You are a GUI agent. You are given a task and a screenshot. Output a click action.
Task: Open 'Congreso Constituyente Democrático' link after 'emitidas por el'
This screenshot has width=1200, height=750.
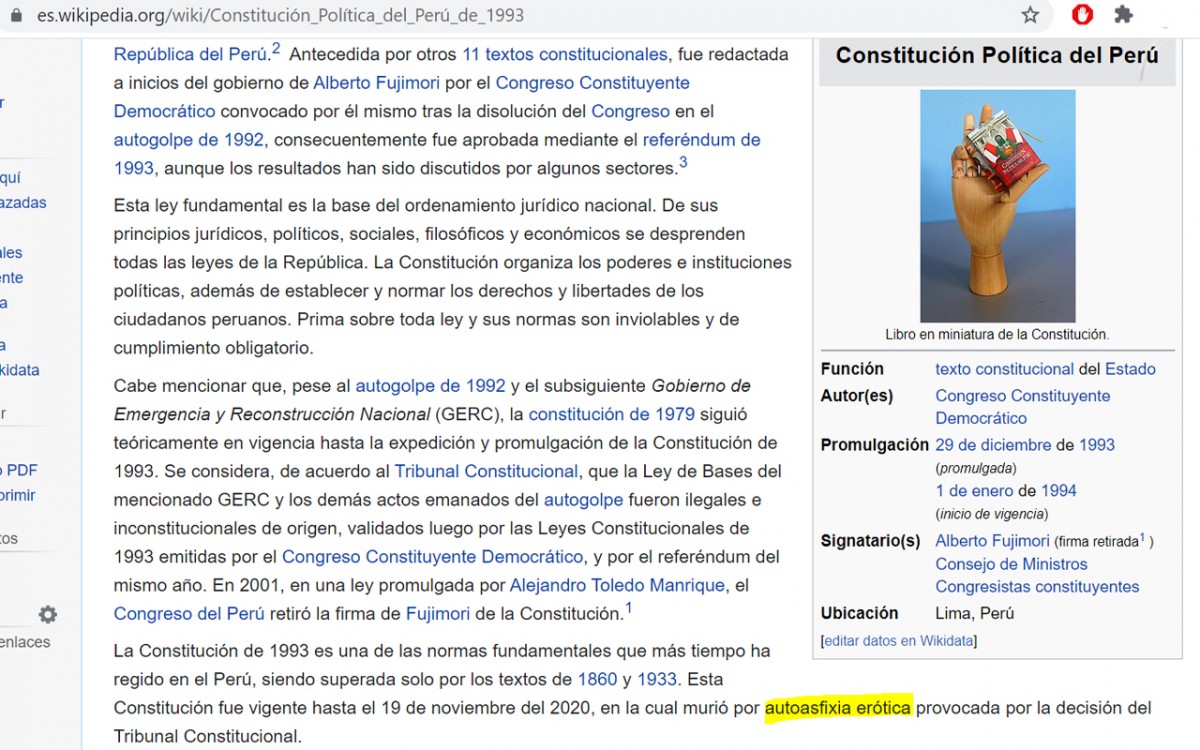(x=432, y=556)
